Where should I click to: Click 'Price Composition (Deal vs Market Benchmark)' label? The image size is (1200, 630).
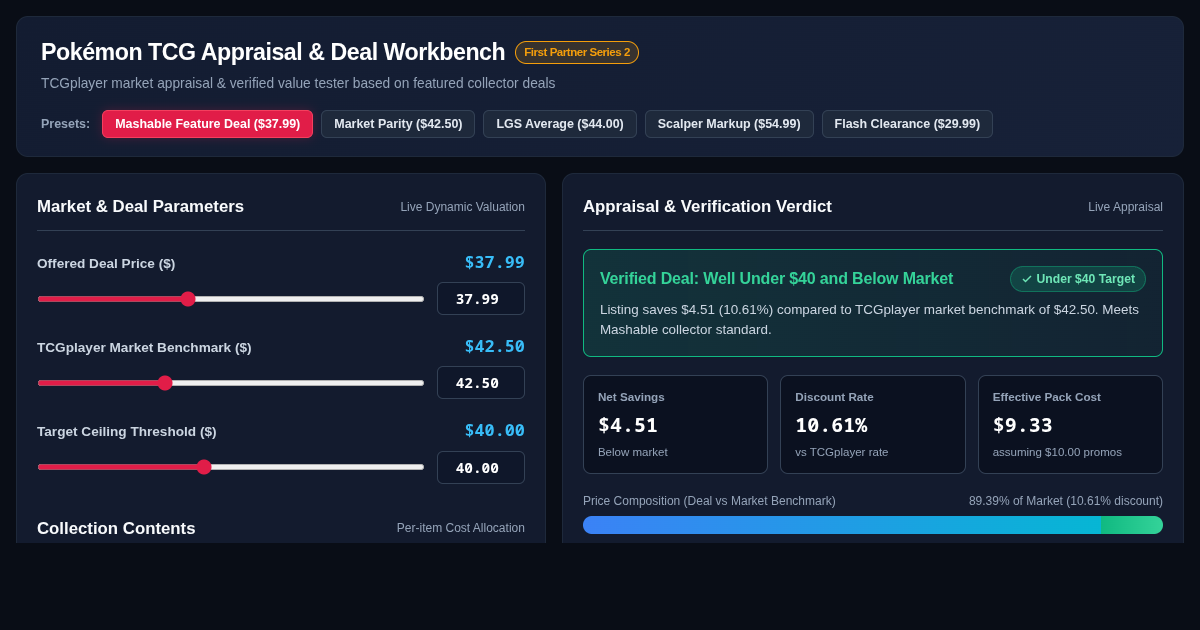pos(709,501)
